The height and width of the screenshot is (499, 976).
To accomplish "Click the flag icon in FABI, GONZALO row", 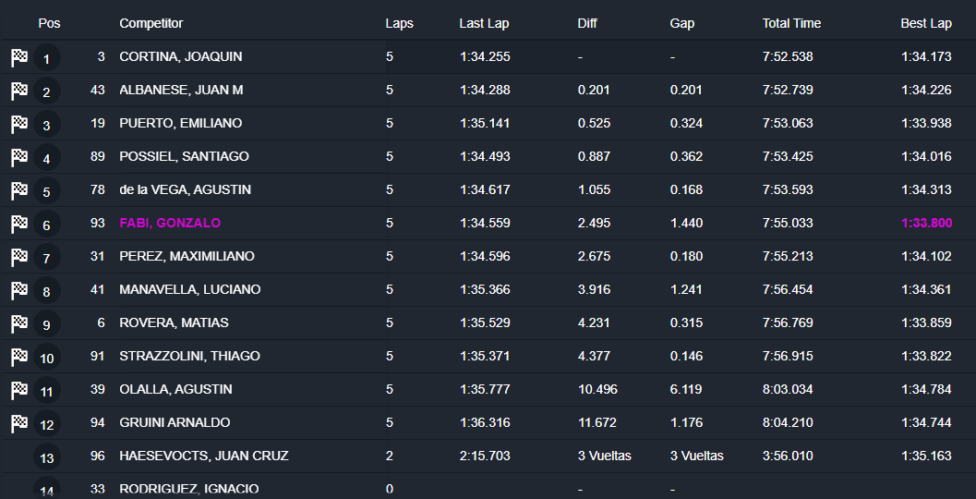I will (x=19, y=224).
